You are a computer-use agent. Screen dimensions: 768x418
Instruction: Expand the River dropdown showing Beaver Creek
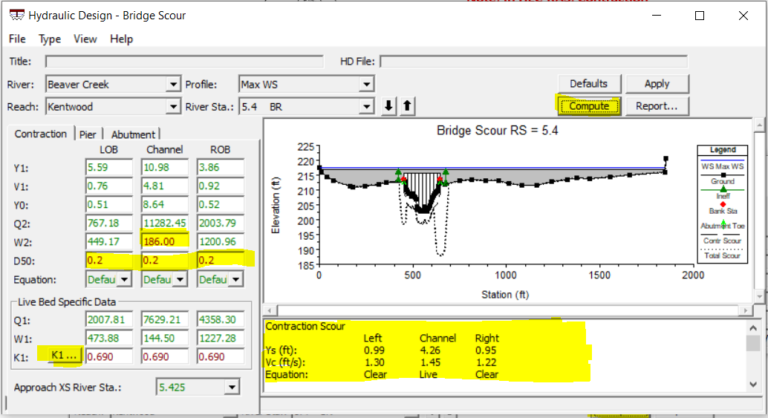(172, 84)
